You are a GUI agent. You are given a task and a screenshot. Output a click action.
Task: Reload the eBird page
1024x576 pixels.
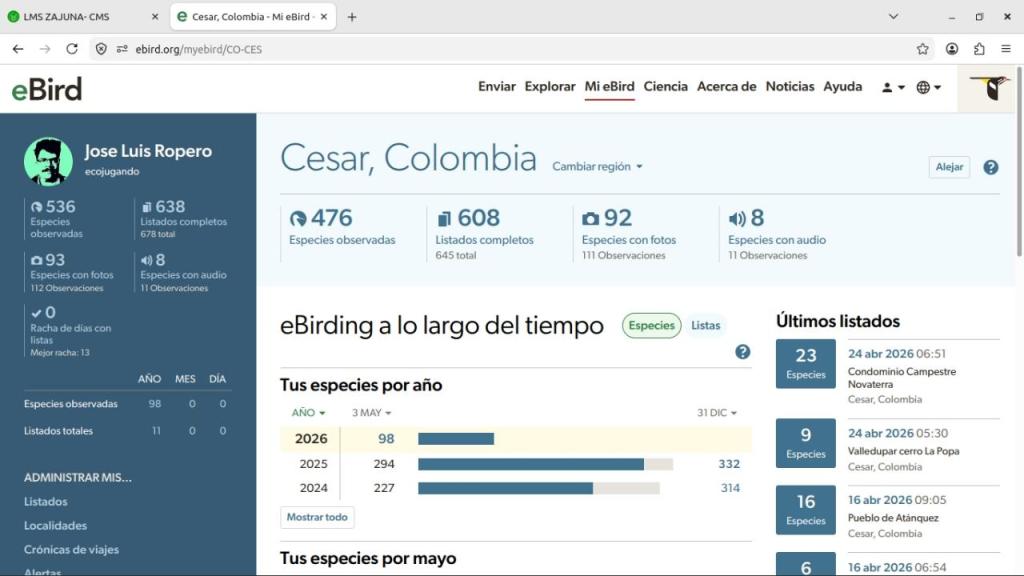72,49
